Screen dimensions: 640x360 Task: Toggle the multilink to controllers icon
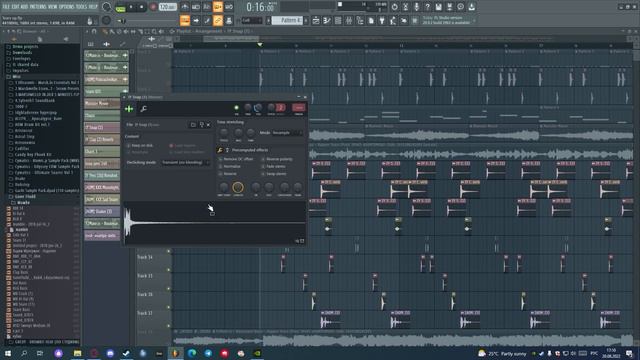pos(229,20)
